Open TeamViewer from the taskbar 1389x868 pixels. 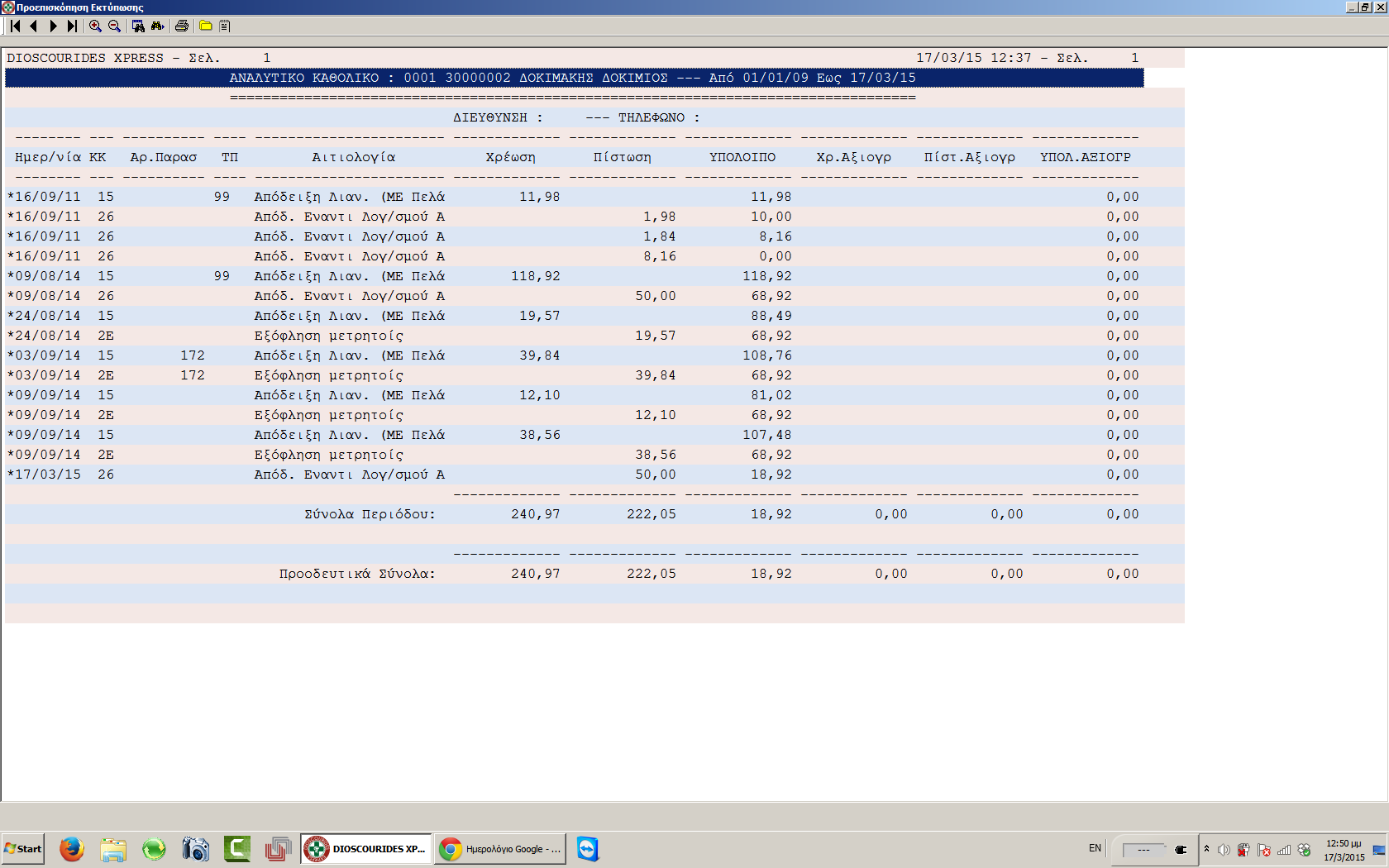pyautogui.click(x=587, y=849)
